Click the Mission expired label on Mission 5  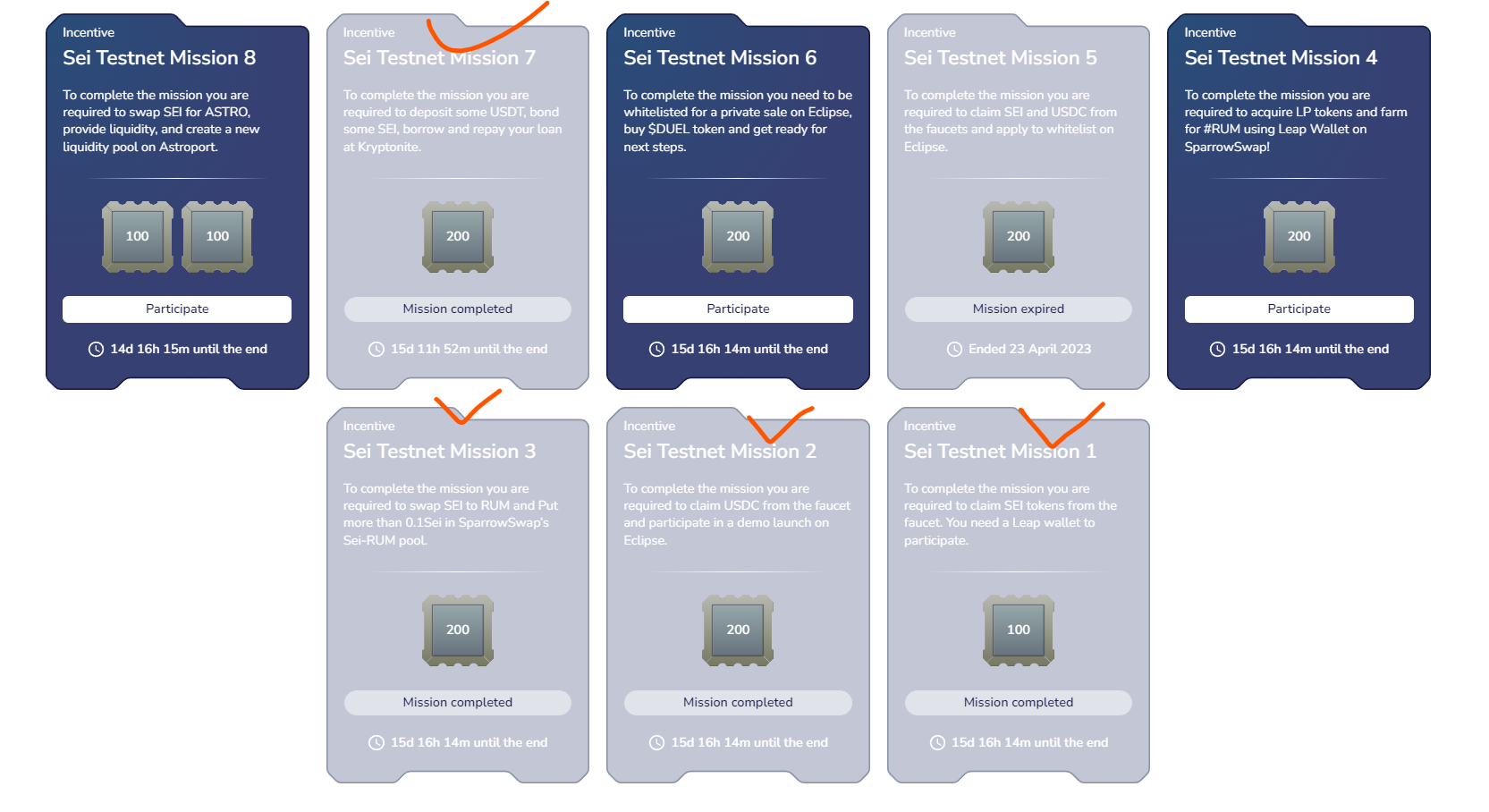[1019, 309]
